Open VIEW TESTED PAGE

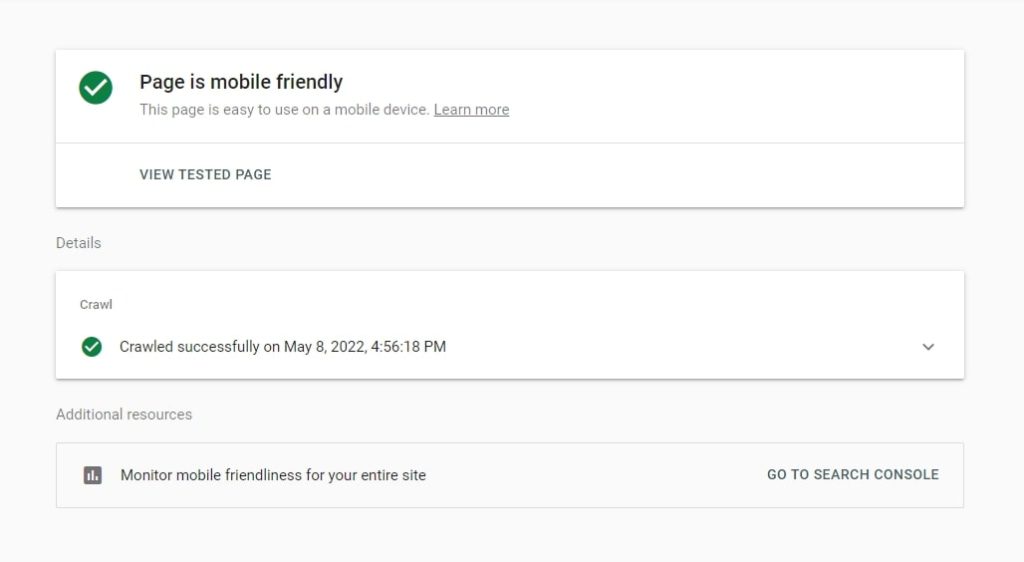(x=205, y=174)
